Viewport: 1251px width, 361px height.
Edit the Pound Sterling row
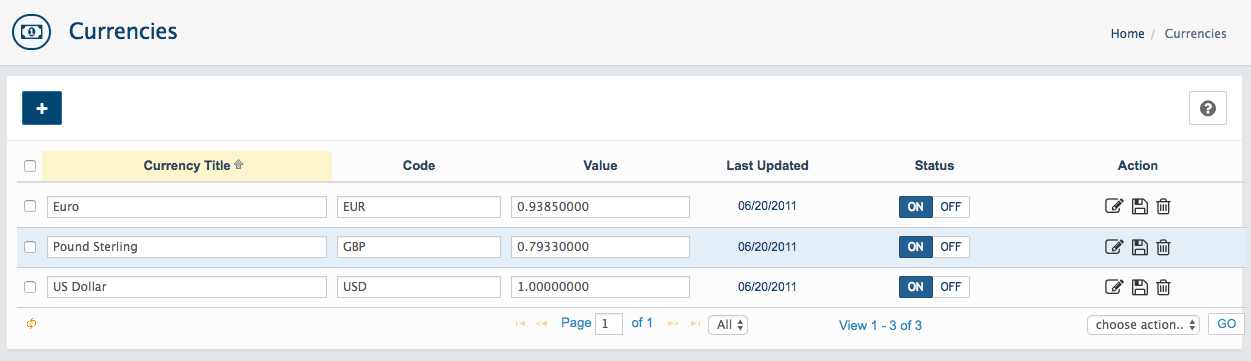[x=1114, y=247]
